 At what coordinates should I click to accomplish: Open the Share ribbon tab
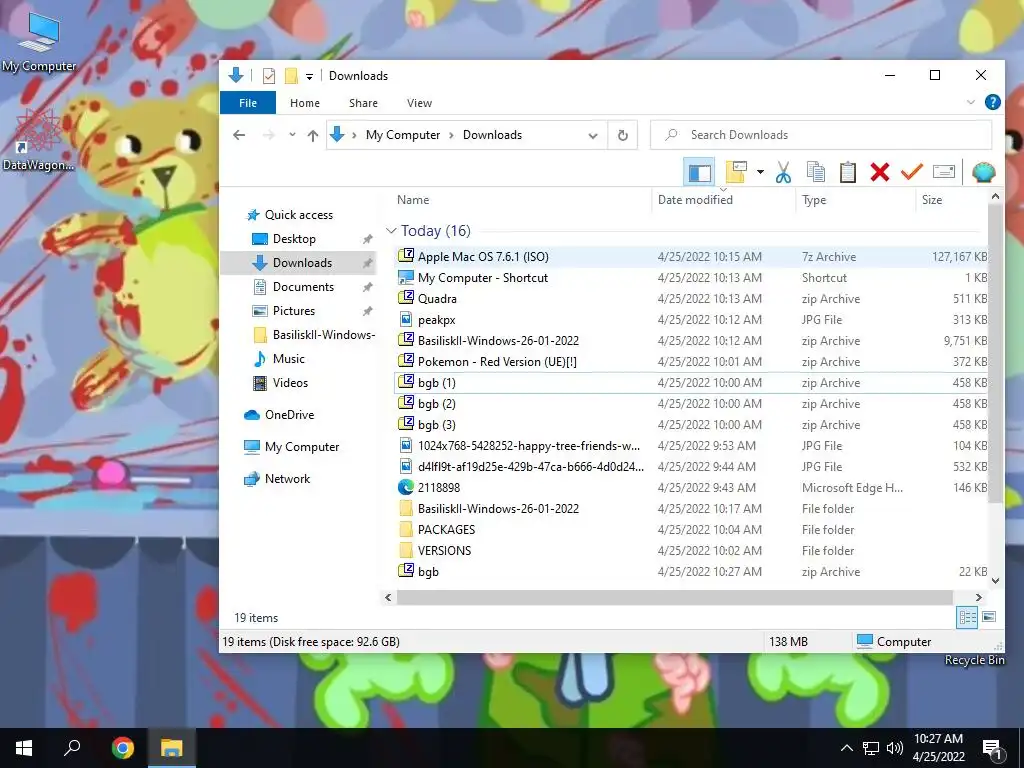click(x=363, y=103)
